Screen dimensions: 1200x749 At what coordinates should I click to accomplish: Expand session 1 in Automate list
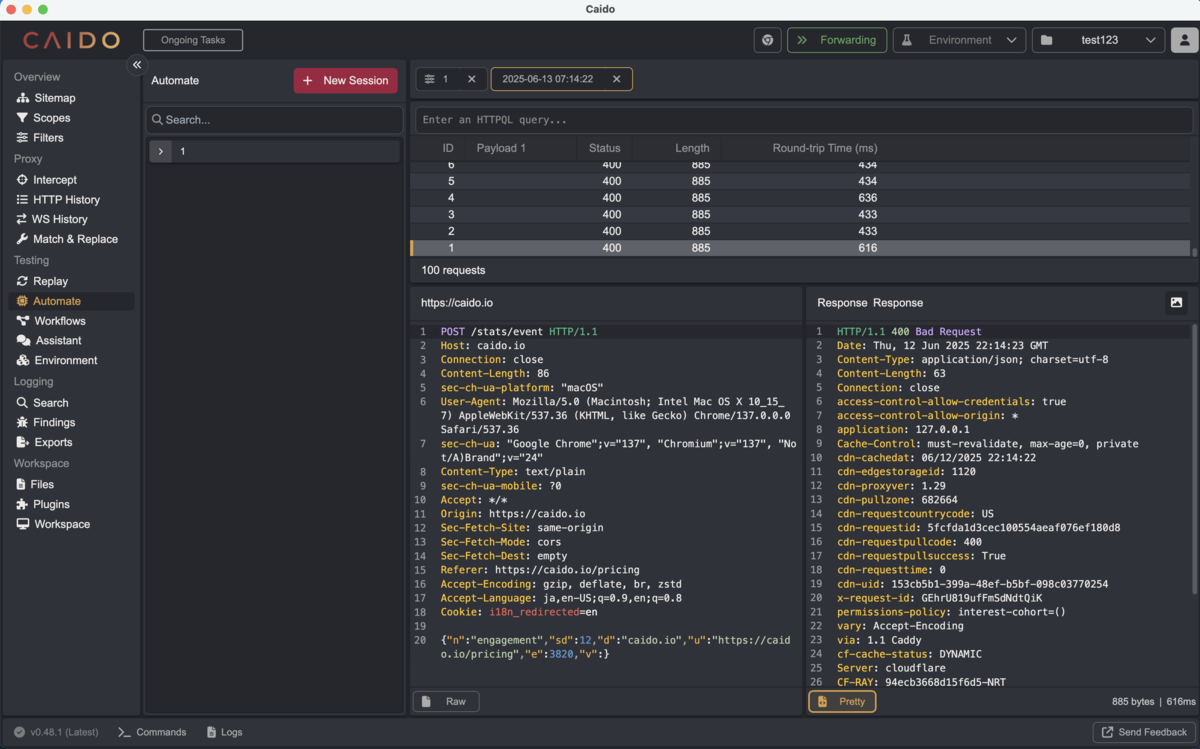point(161,151)
